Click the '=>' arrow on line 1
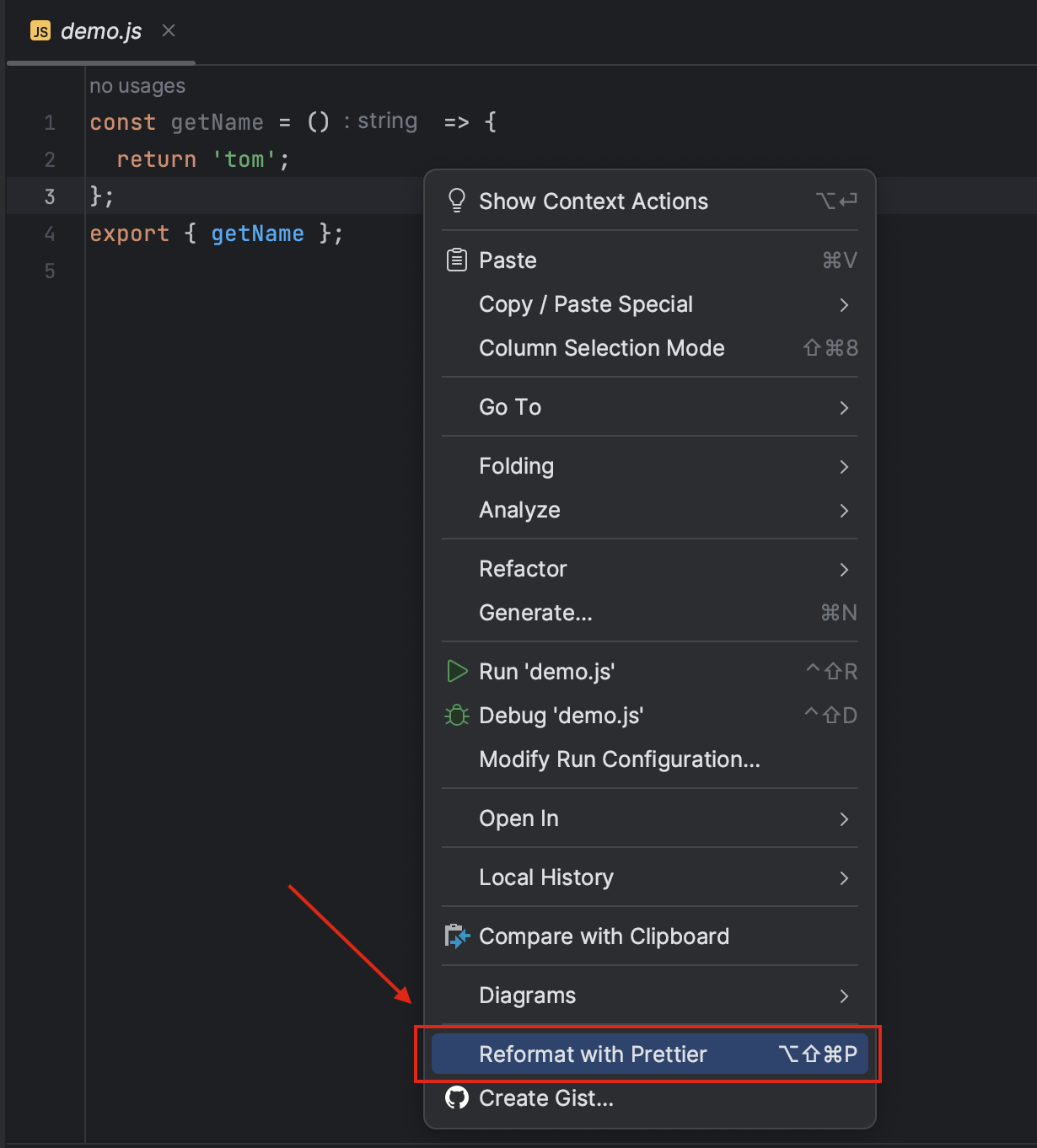1037x1148 pixels. [x=456, y=122]
